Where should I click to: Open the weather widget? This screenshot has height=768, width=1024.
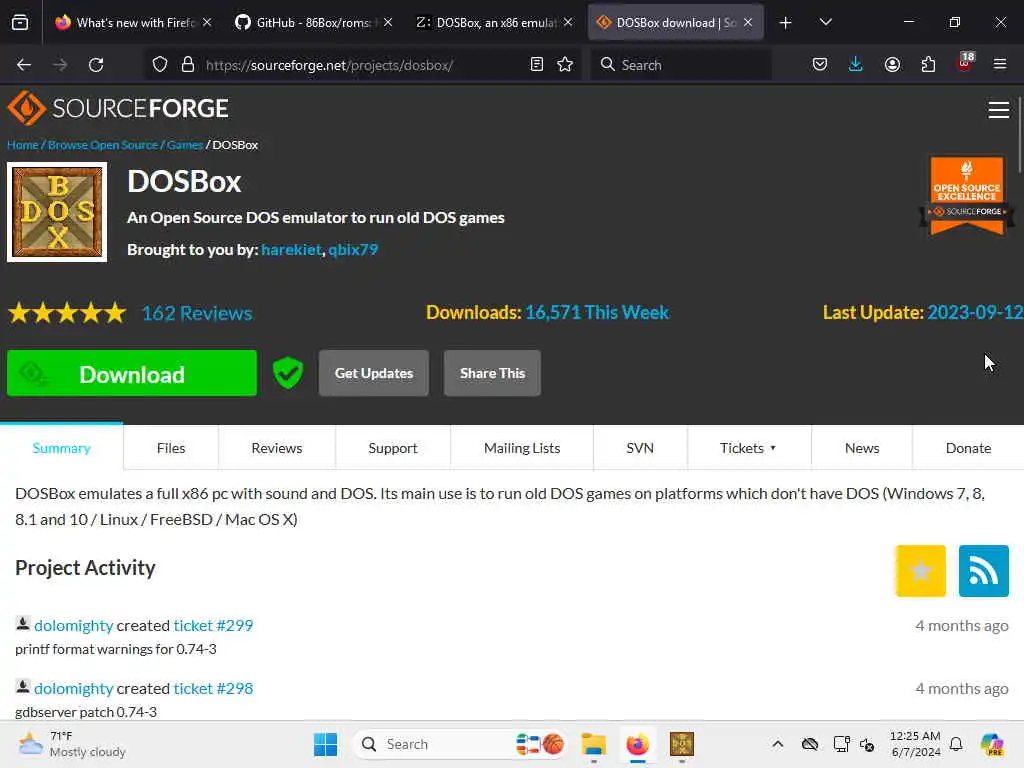pyautogui.click(x=72, y=744)
